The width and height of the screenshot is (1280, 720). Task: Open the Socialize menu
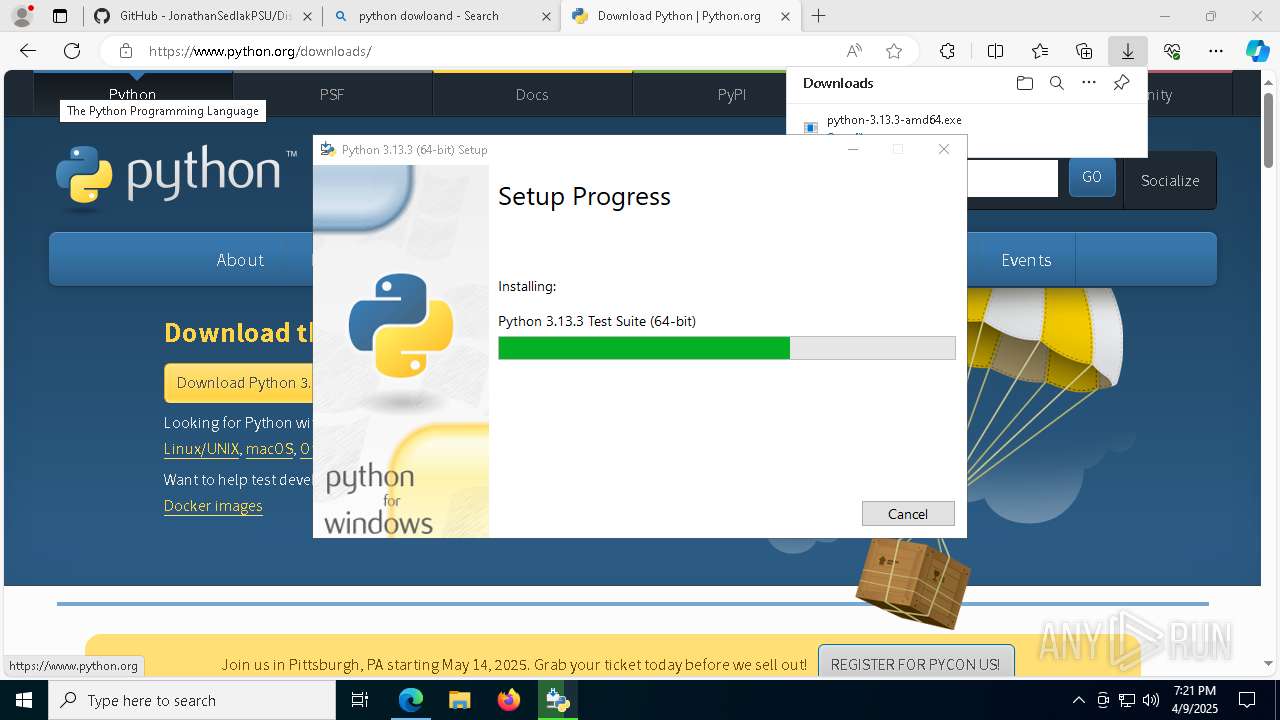click(1170, 180)
